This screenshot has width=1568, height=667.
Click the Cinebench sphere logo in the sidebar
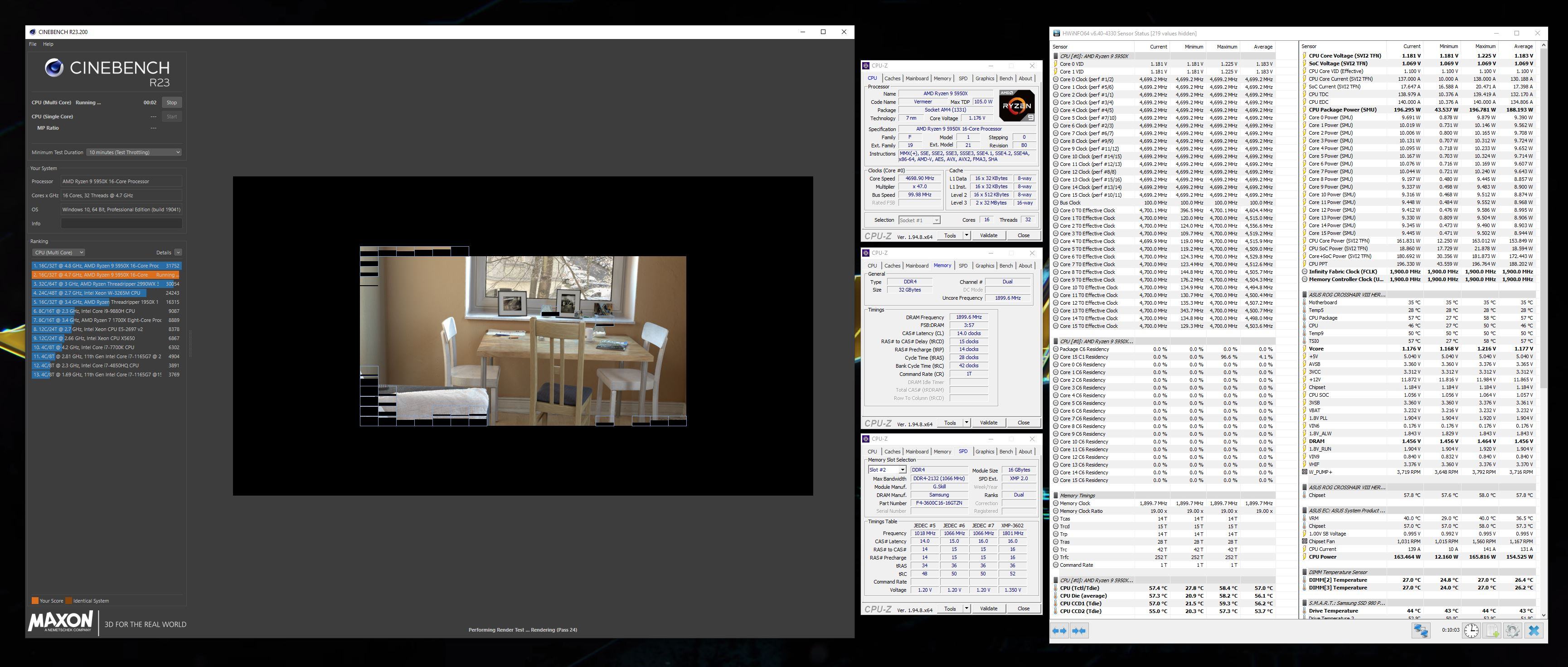point(54,68)
